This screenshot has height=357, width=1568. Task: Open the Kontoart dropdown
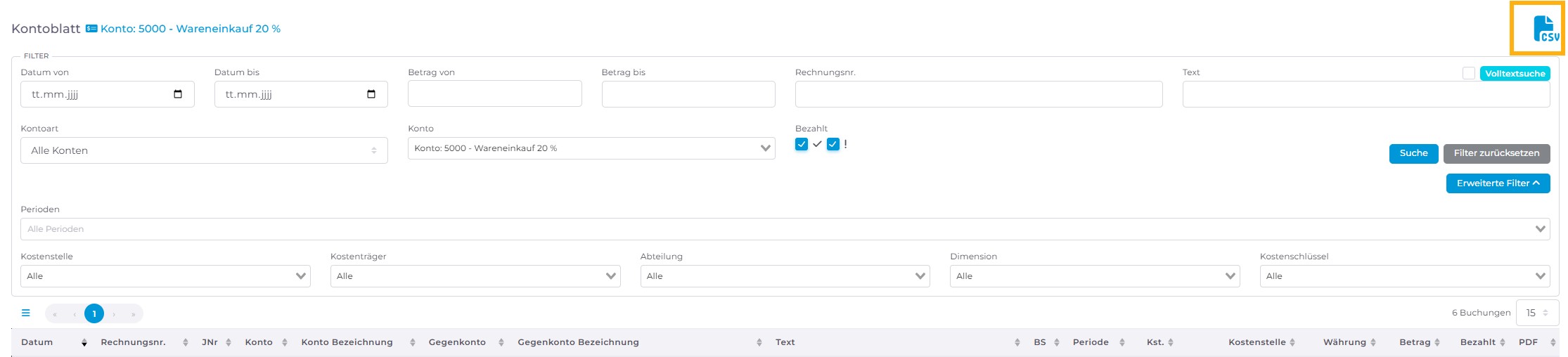204,150
